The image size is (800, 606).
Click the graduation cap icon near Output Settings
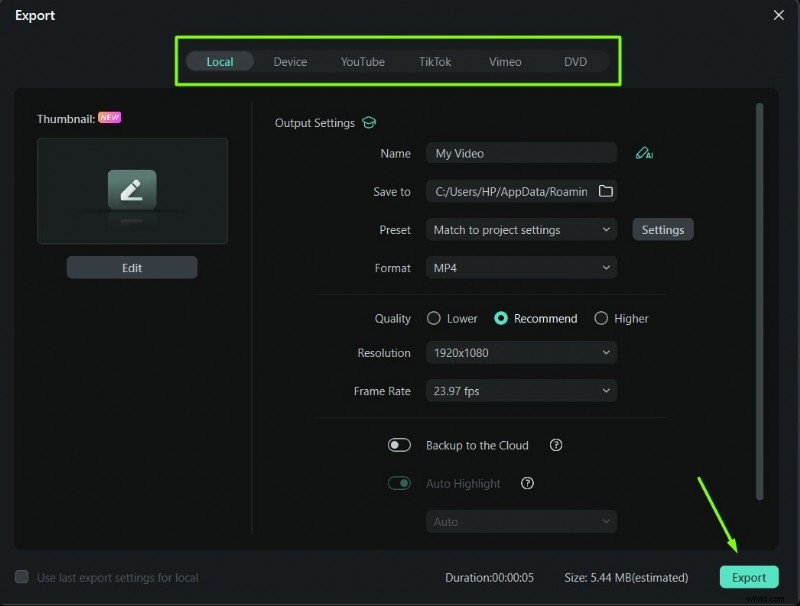tap(369, 122)
